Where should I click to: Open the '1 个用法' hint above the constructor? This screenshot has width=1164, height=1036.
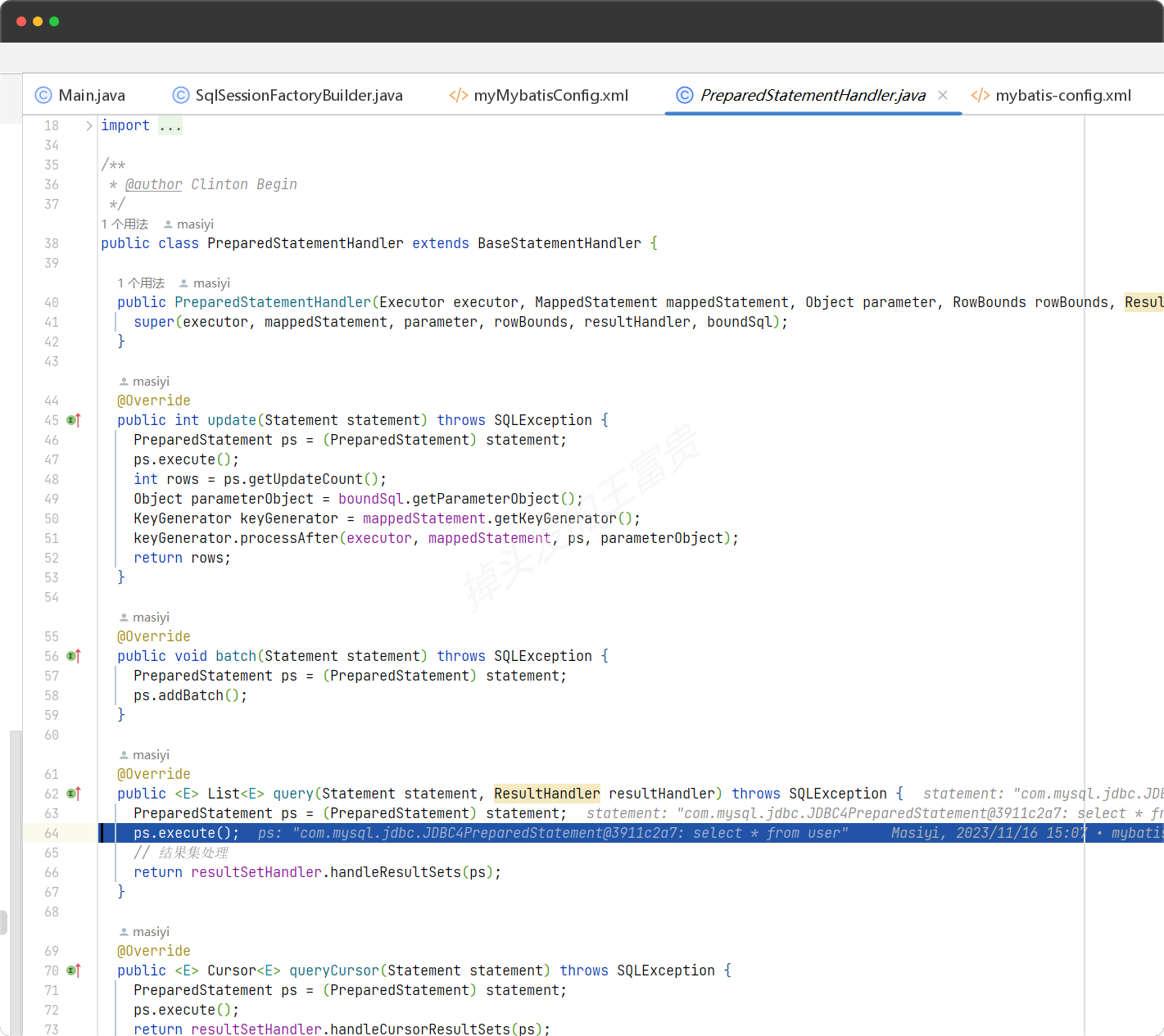point(141,283)
